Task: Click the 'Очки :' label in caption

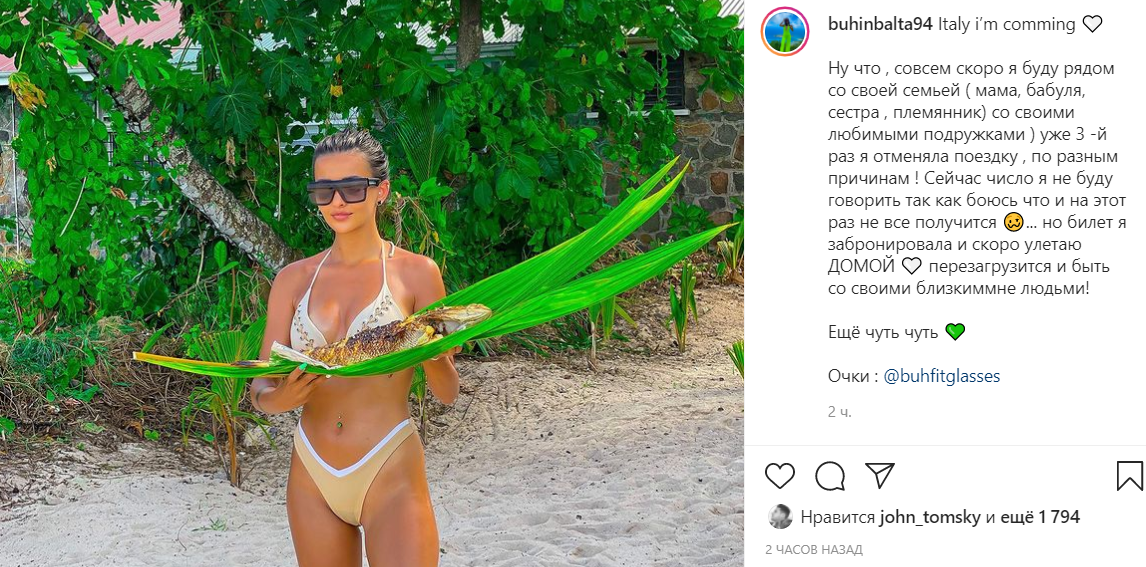Action: click(x=853, y=376)
